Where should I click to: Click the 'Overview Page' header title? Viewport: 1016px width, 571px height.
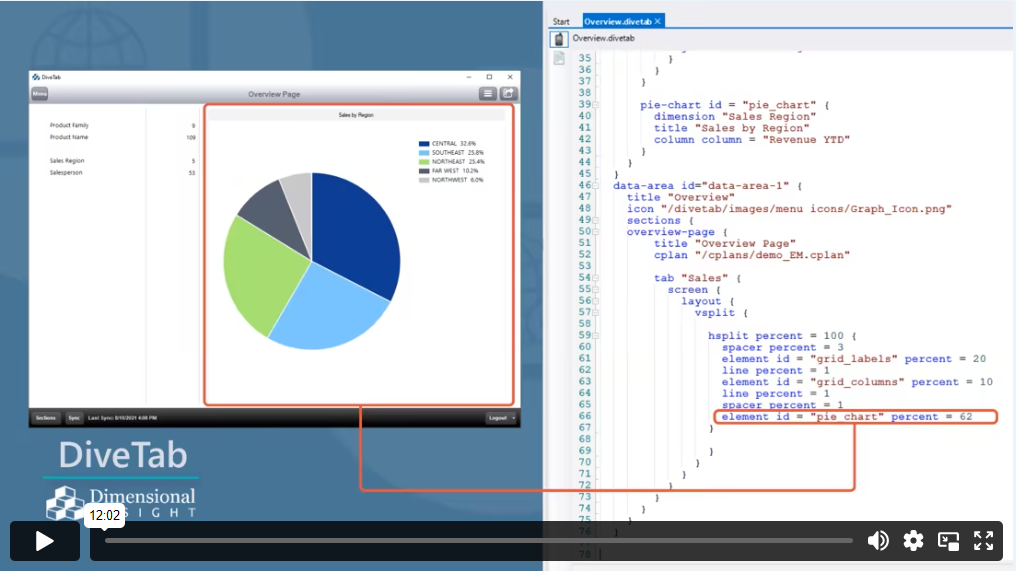[274, 94]
